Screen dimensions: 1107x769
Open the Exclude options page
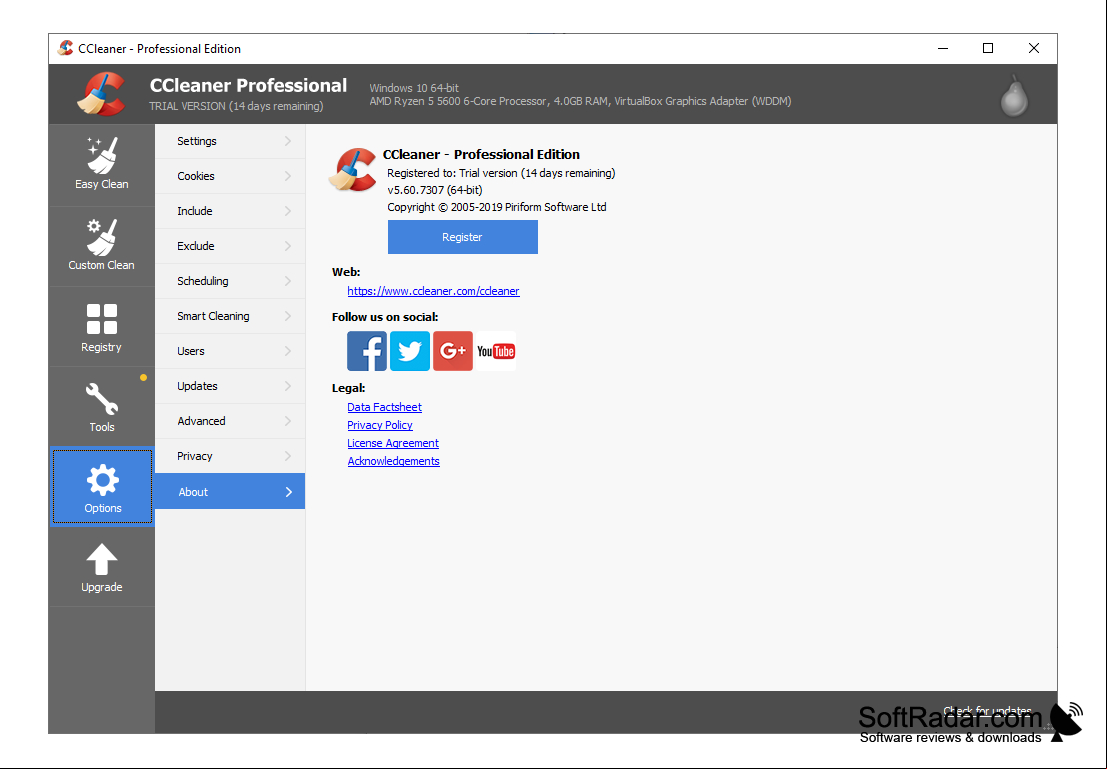point(230,246)
